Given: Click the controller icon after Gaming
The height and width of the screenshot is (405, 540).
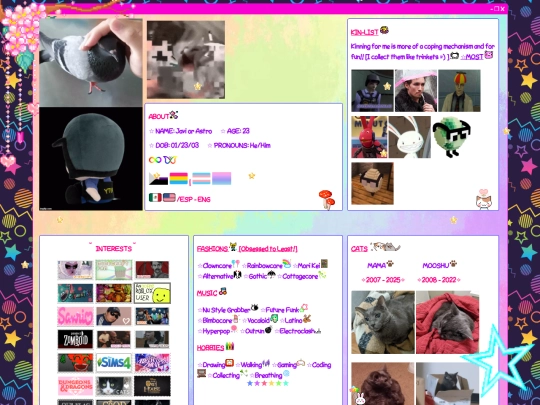Looking at the screenshot, I should click(301, 363).
